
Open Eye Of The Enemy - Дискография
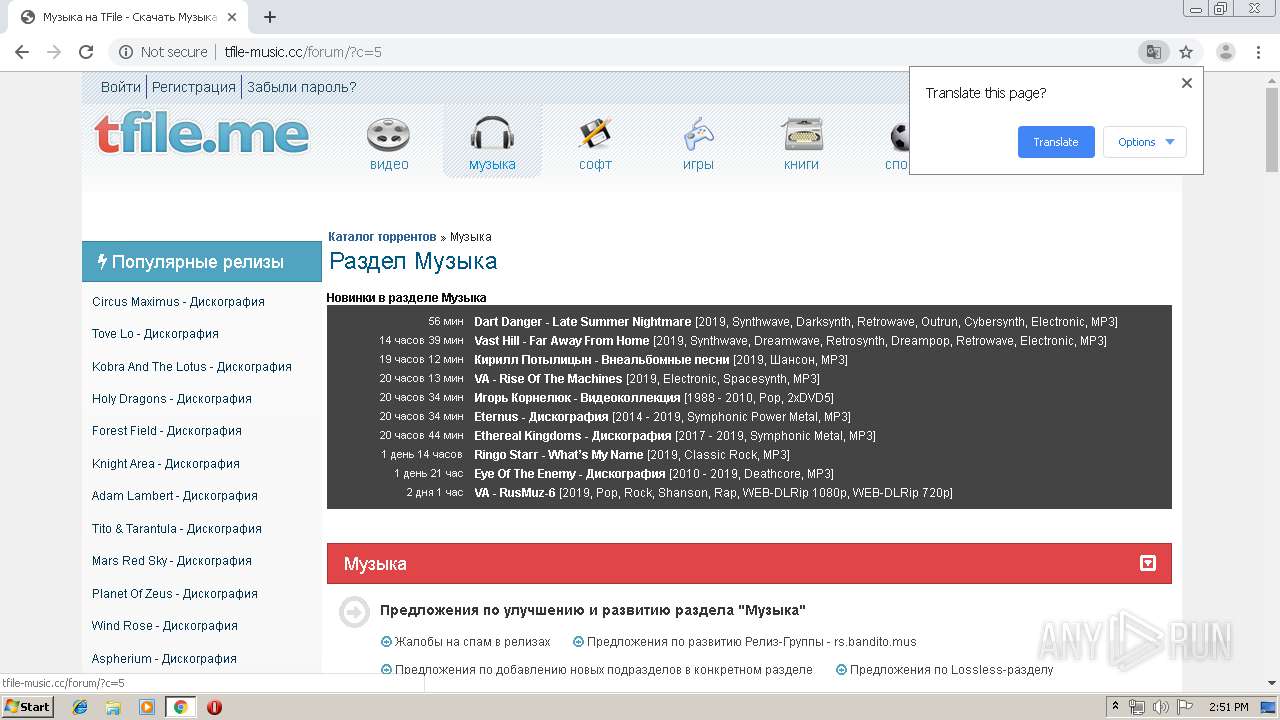click(x=570, y=474)
